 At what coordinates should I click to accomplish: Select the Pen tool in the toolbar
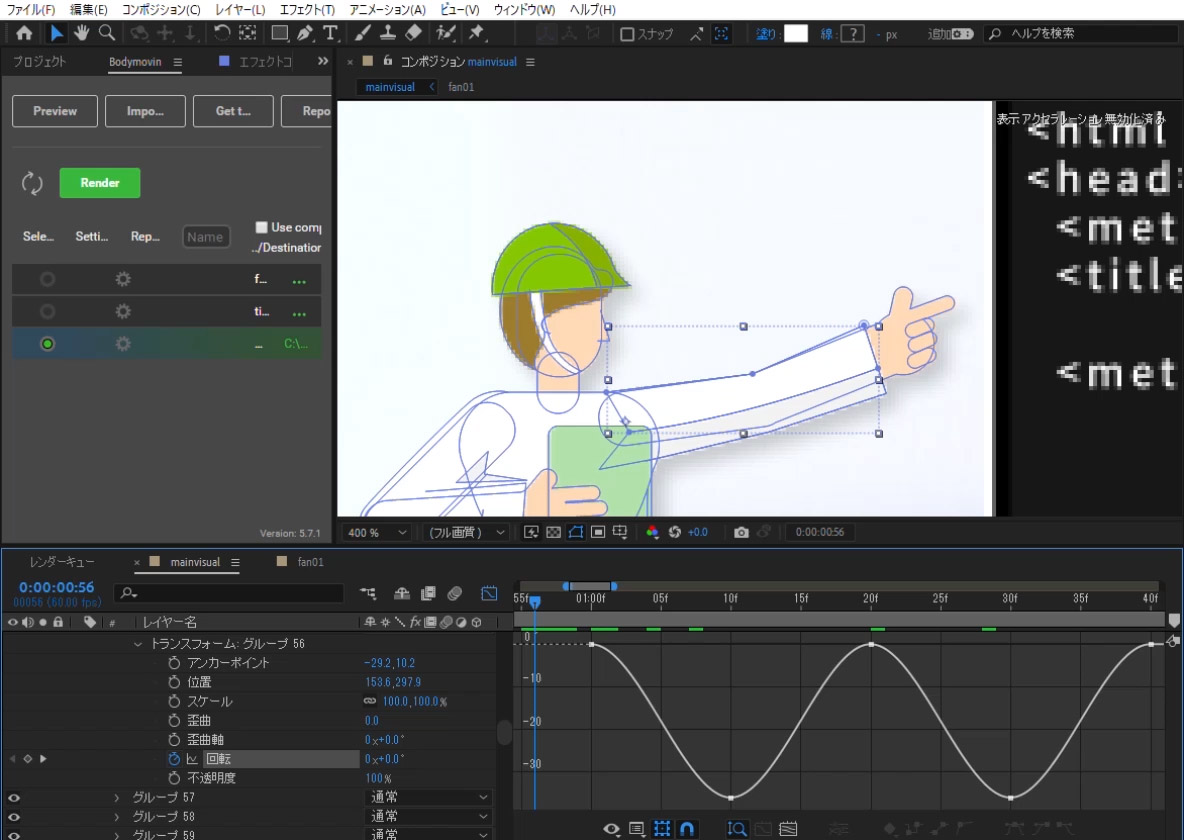coord(306,33)
